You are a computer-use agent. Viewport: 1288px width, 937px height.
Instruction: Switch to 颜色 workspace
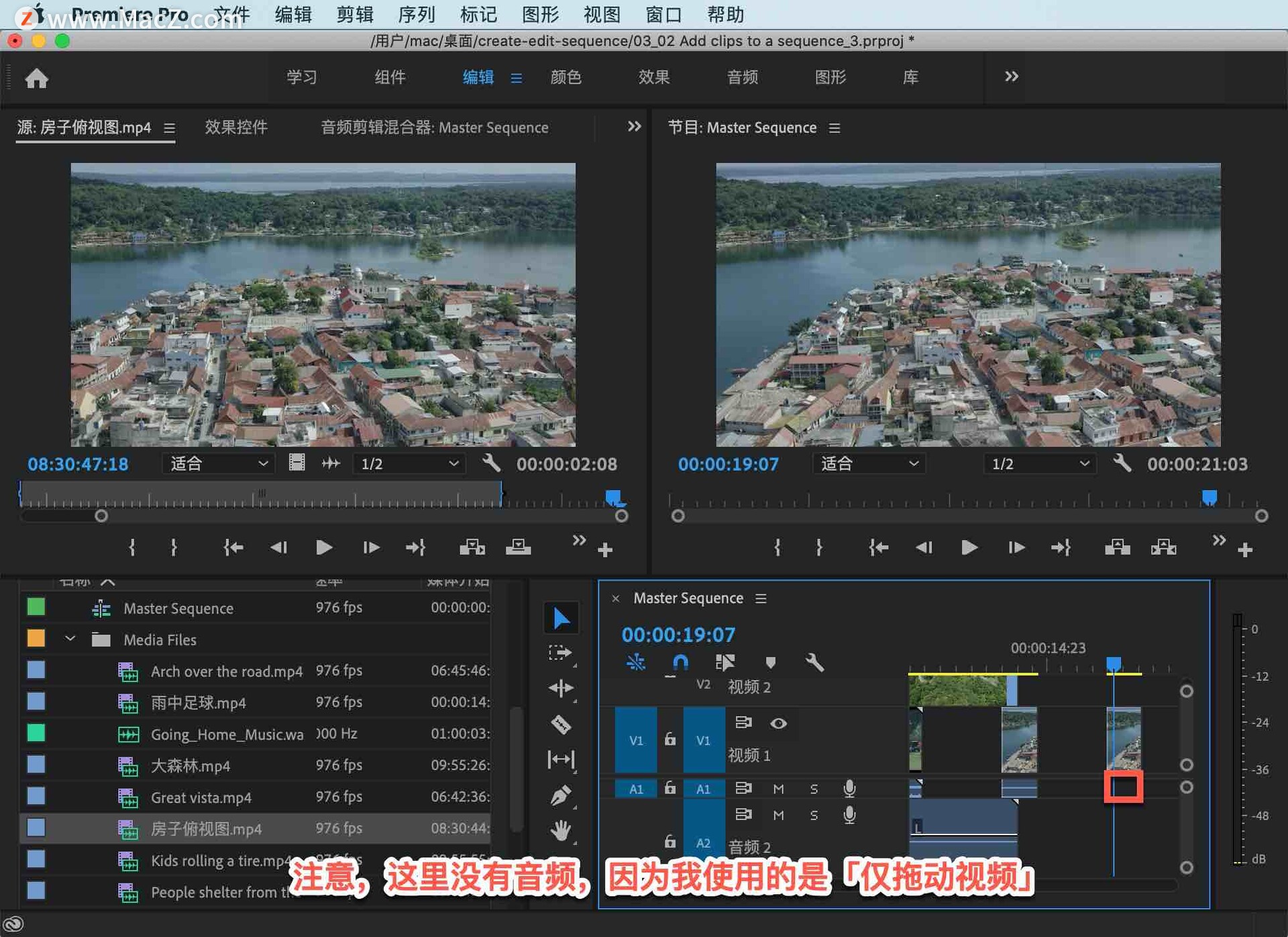[566, 77]
